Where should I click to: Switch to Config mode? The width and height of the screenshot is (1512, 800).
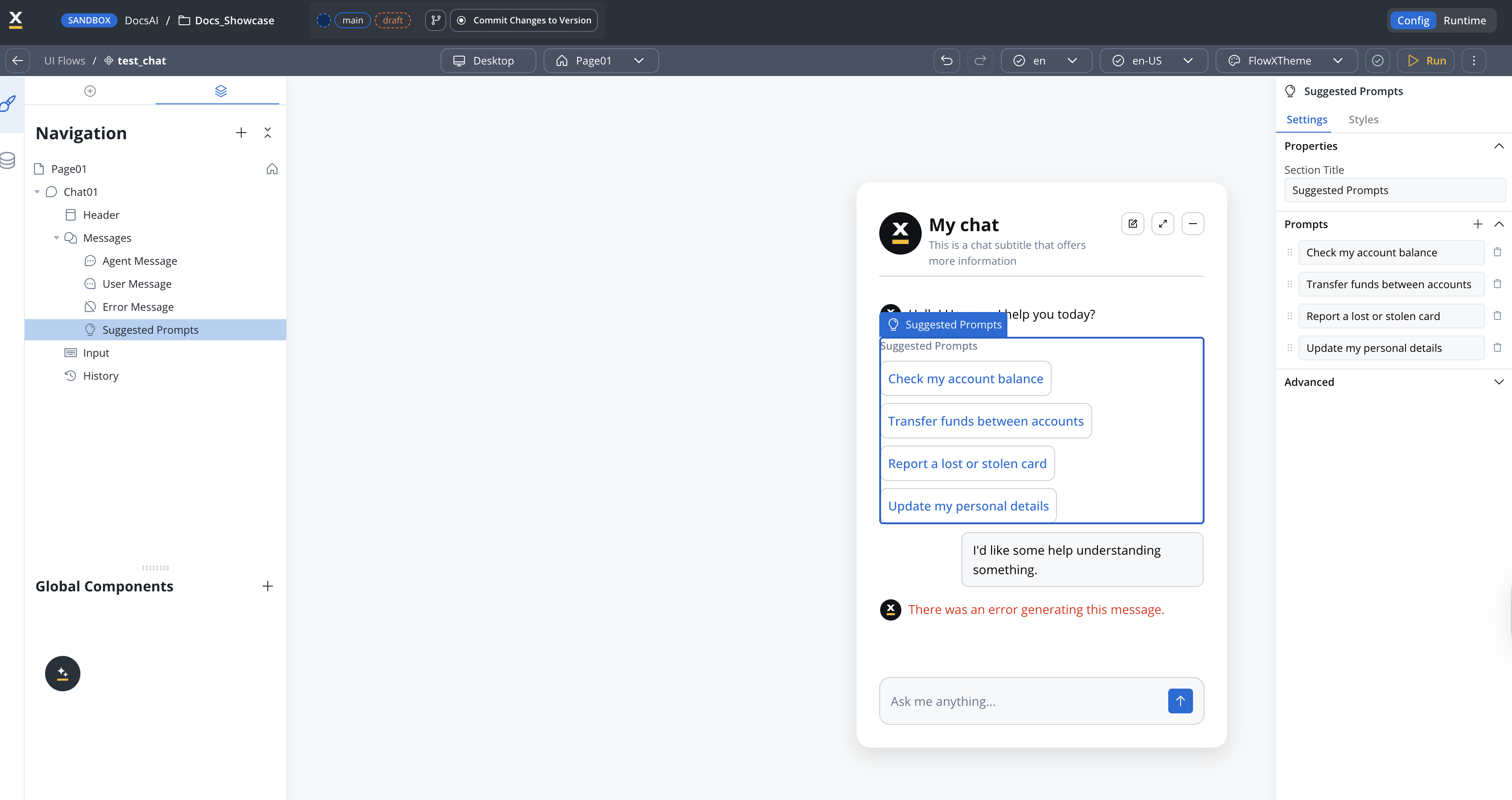click(x=1413, y=20)
